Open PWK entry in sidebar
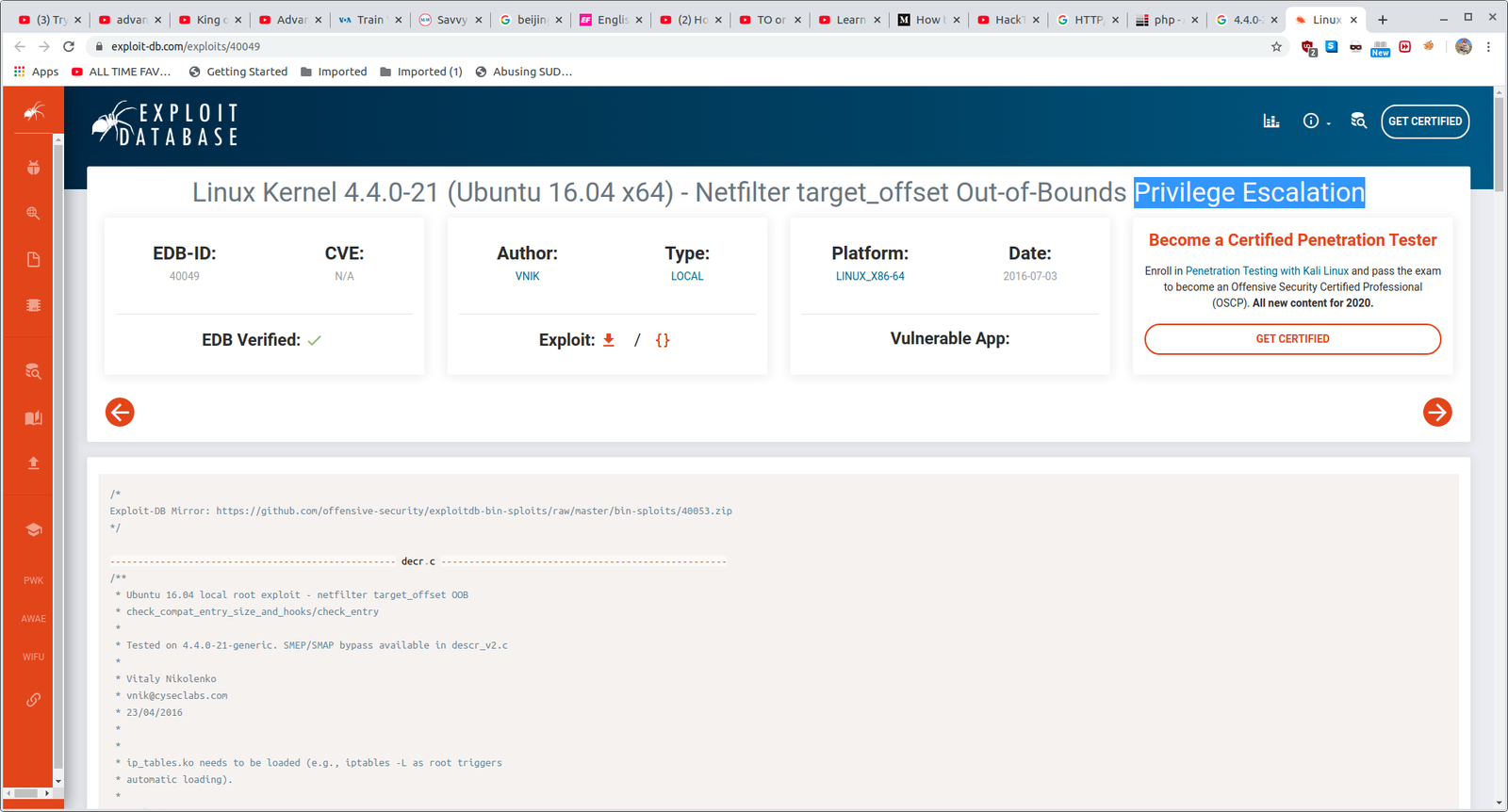Viewport: 1508px width, 812px height. pyautogui.click(x=33, y=580)
